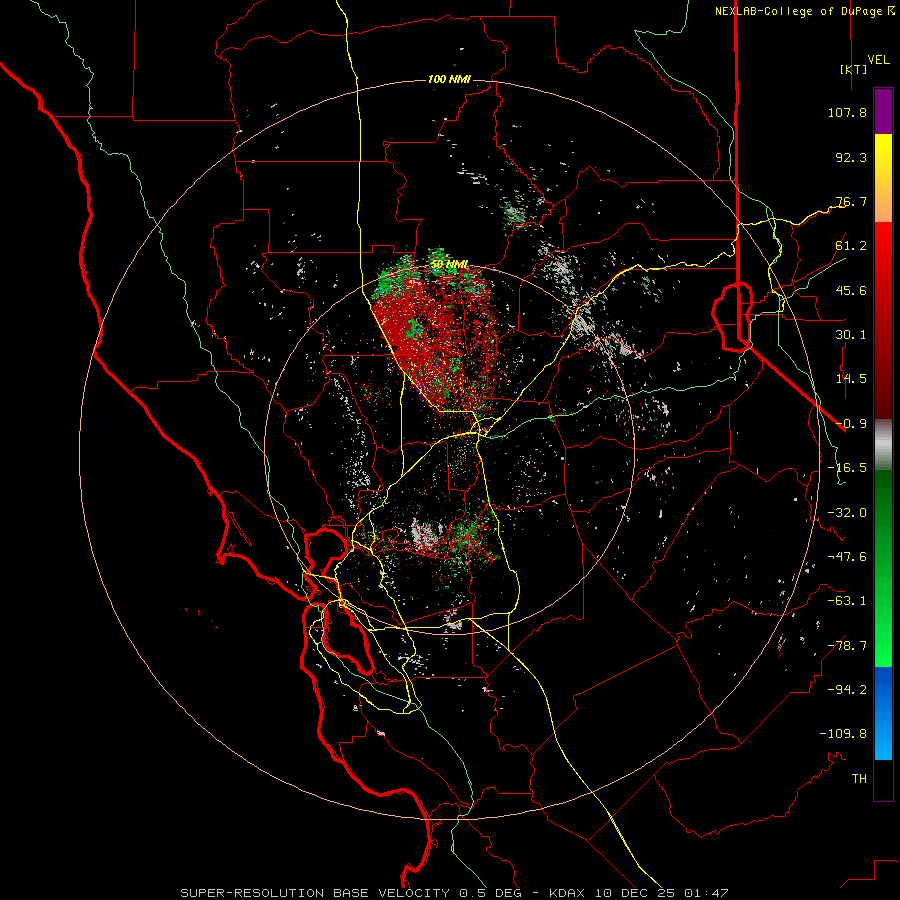The width and height of the screenshot is (900, 900).
Task: Select the -109.8 velocity scale value
Action: [x=843, y=734]
